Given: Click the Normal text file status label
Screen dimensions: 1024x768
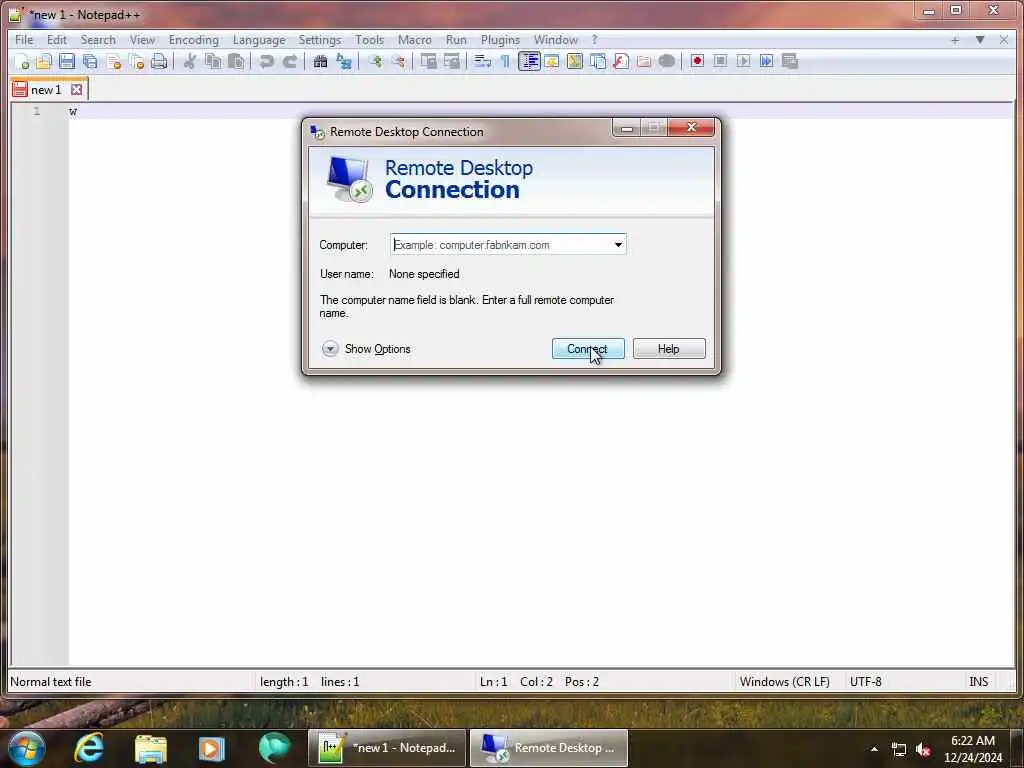Looking at the screenshot, I should coord(51,682).
